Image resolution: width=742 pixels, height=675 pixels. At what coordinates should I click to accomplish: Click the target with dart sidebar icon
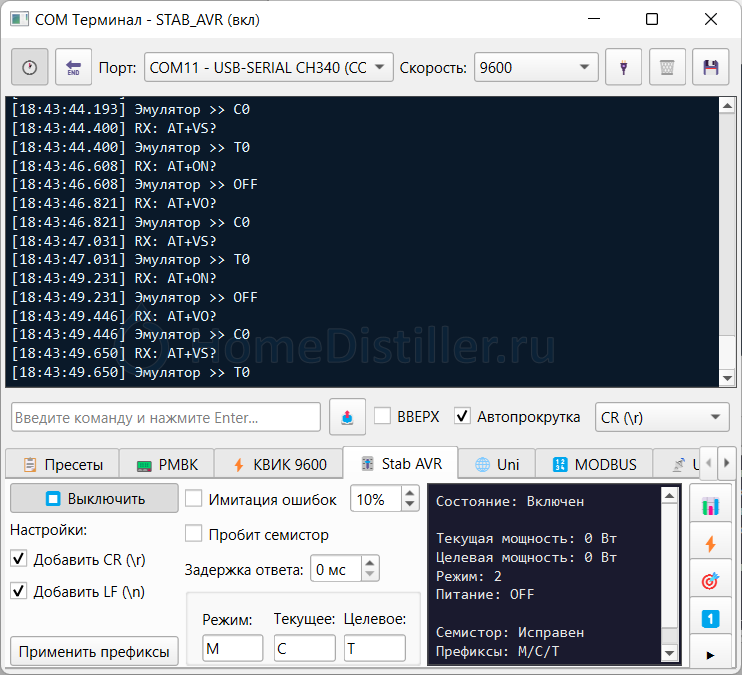tap(710, 581)
